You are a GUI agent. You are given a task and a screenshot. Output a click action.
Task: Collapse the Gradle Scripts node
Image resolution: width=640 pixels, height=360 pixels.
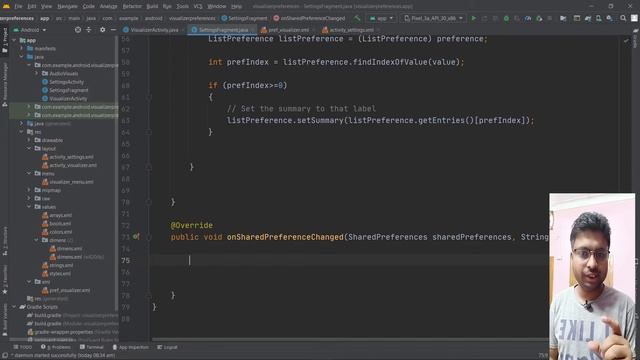tap(14, 307)
